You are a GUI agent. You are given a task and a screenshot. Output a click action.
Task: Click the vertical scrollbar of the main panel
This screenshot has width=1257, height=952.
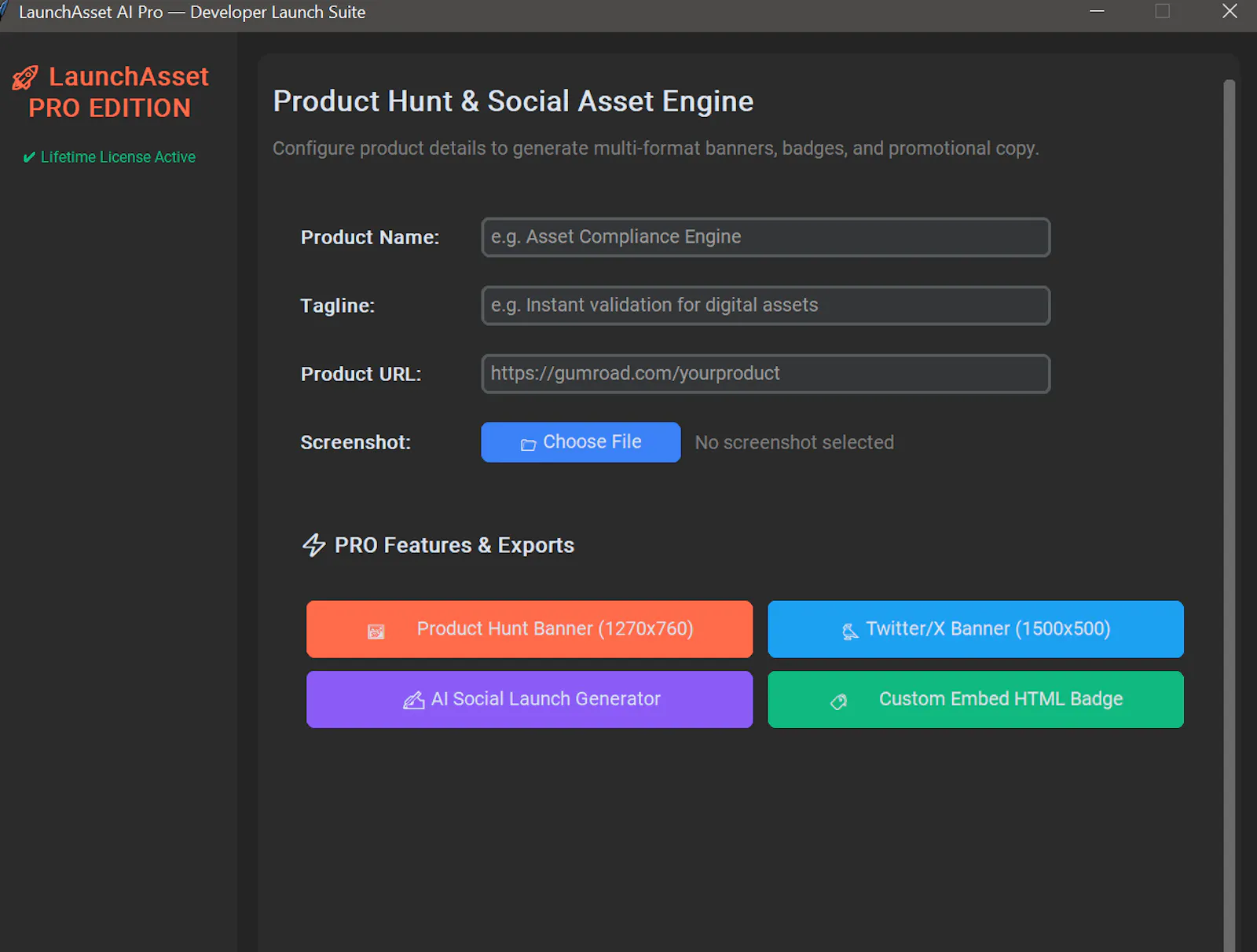coord(1230,515)
